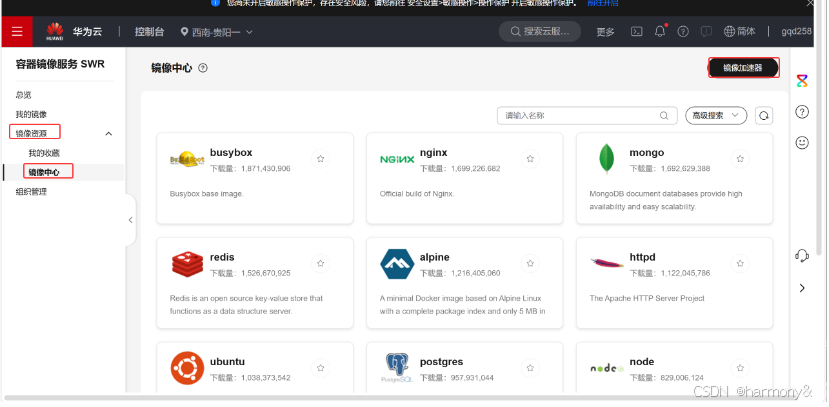829x407 pixels.
Task: Click the 华为云 brand text
Action: [x=87, y=32]
